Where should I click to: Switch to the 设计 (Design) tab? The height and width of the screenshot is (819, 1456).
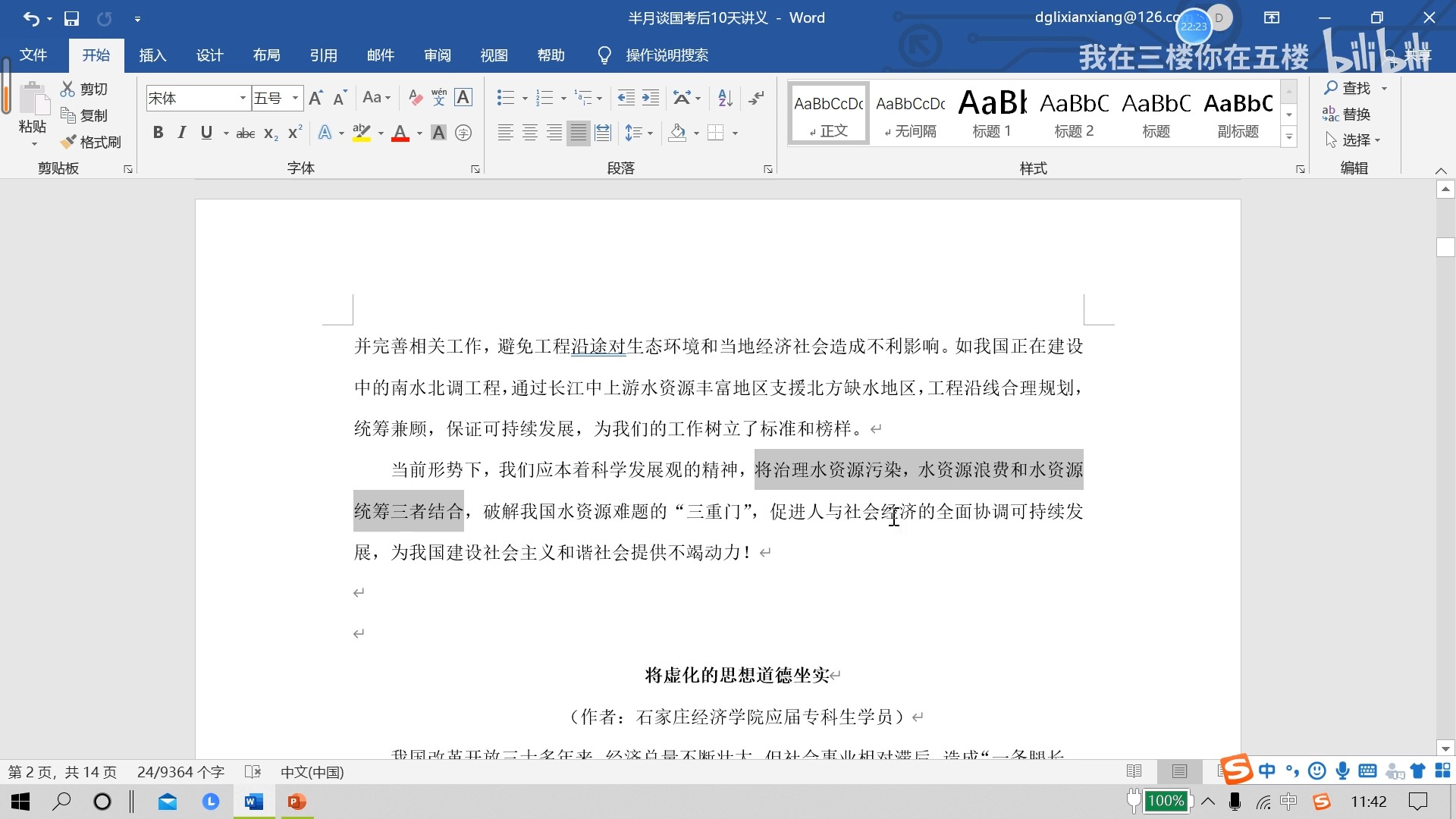pyautogui.click(x=210, y=55)
